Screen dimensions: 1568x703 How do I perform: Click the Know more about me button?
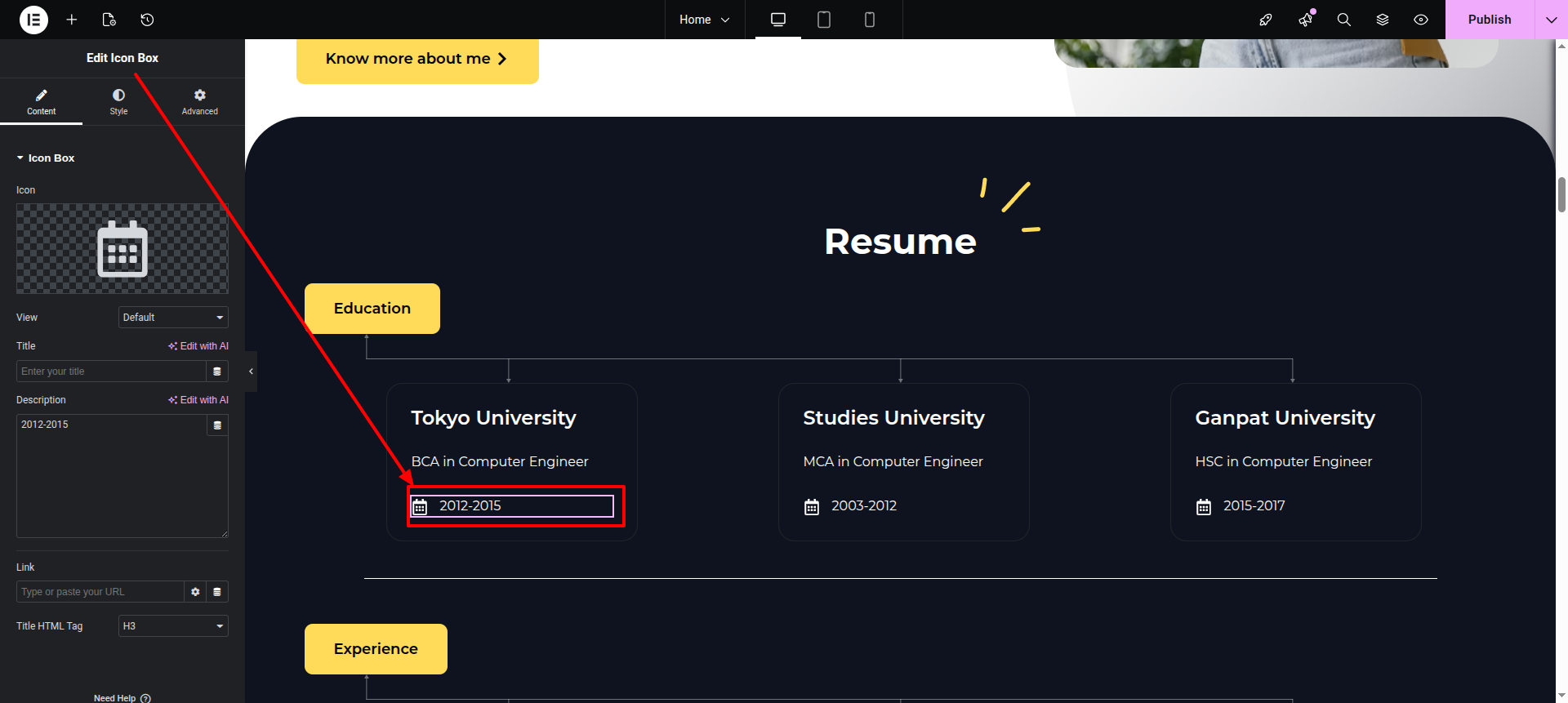[417, 59]
